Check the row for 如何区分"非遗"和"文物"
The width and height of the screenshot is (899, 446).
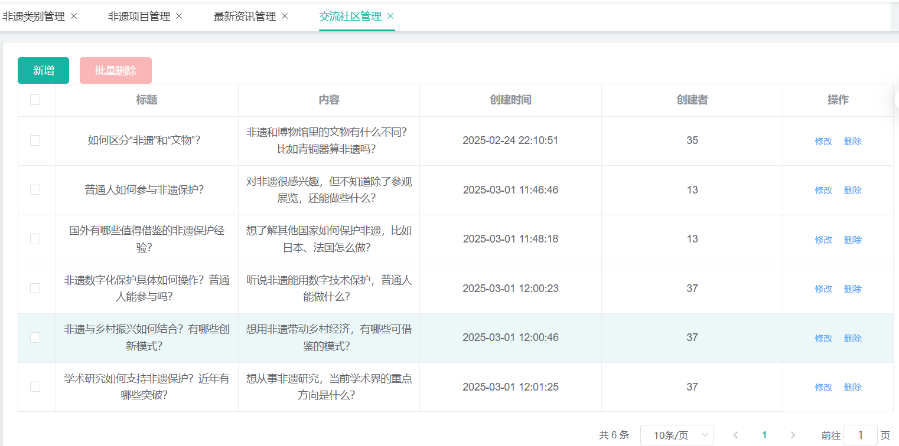[x=35, y=141]
